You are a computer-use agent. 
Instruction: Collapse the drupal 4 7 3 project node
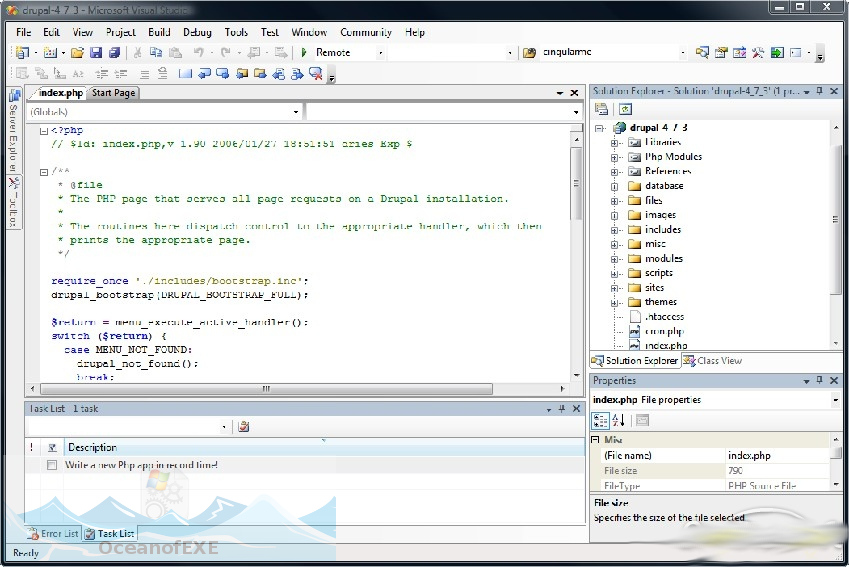[599, 128]
